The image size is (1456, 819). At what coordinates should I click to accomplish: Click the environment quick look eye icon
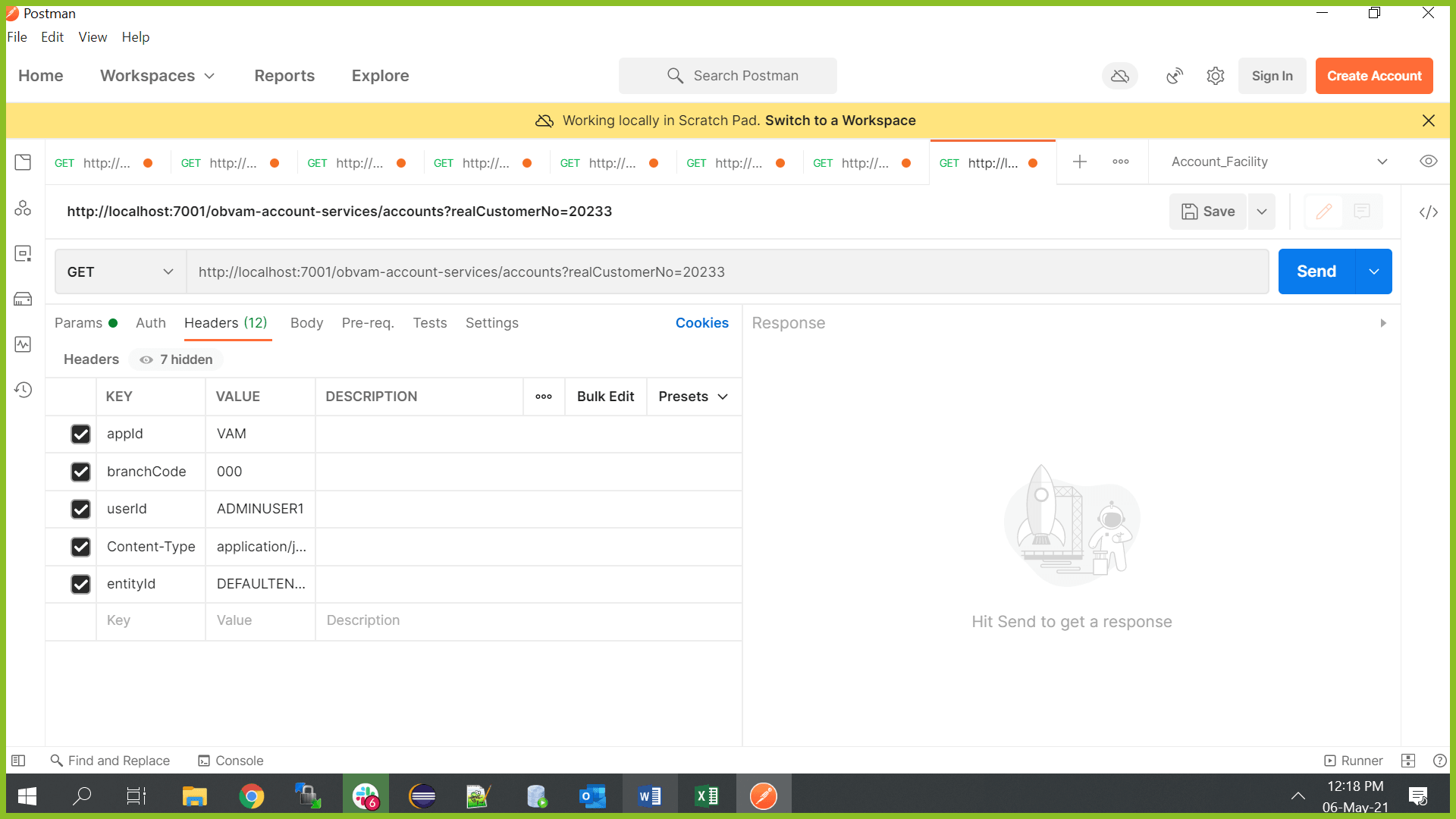pos(1428,162)
